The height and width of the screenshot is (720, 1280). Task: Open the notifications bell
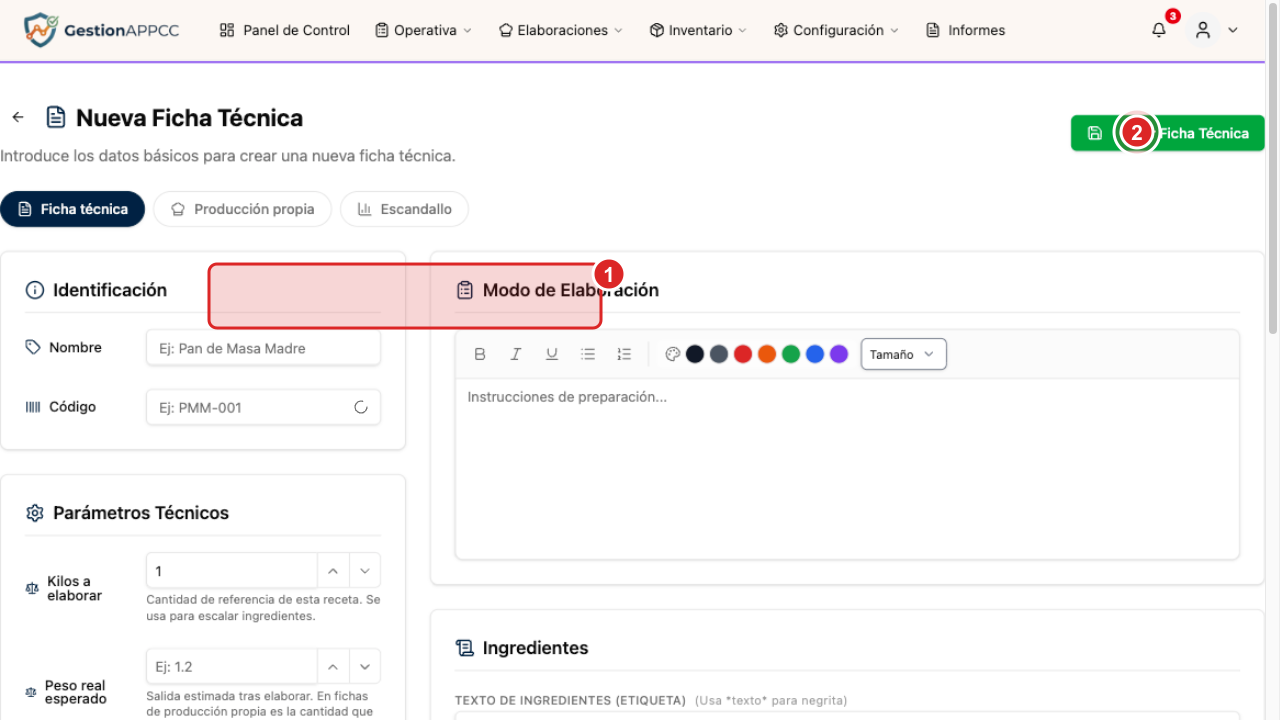tap(1159, 30)
